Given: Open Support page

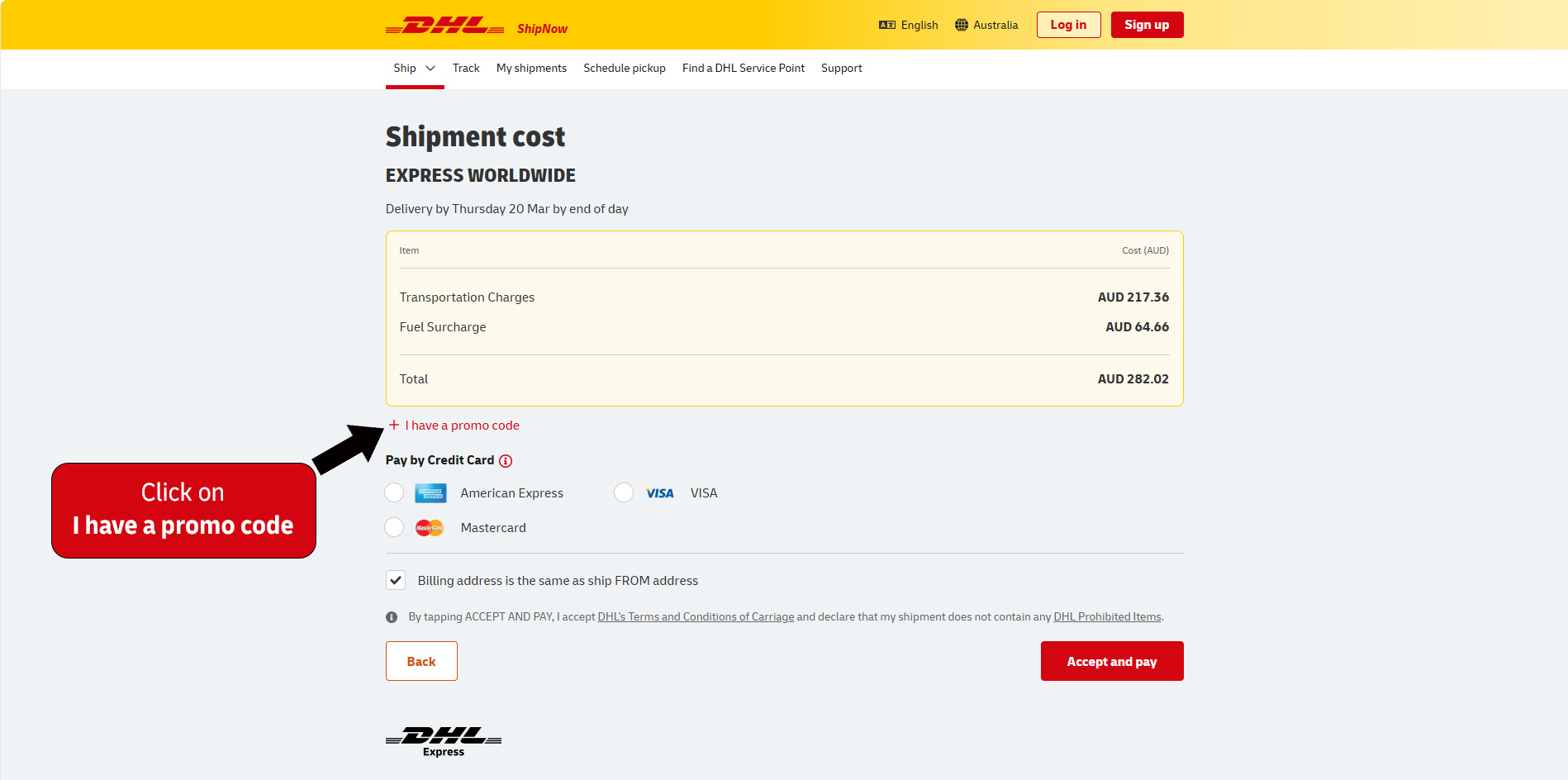Looking at the screenshot, I should 842,68.
